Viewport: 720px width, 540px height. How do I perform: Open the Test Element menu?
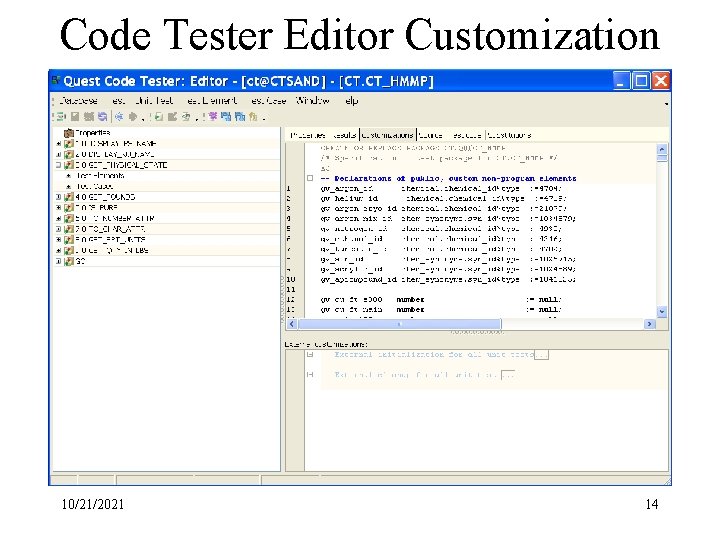212,101
